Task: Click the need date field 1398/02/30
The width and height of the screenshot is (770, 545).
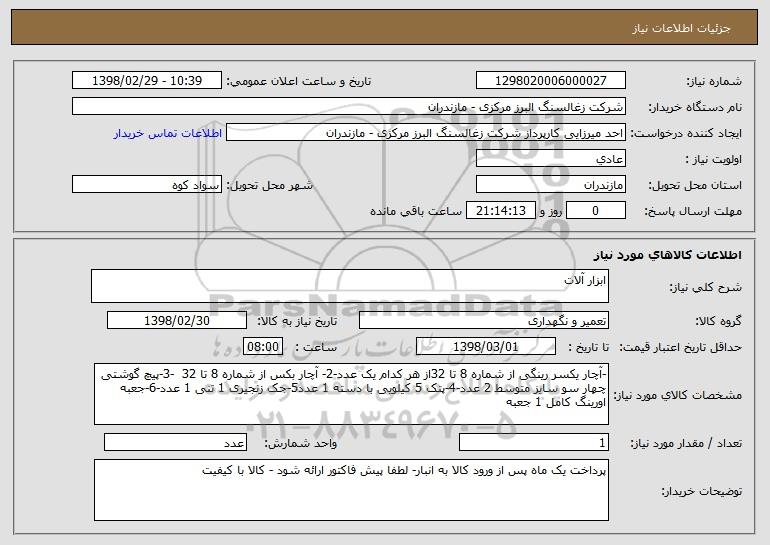Action: click(177, 320)
